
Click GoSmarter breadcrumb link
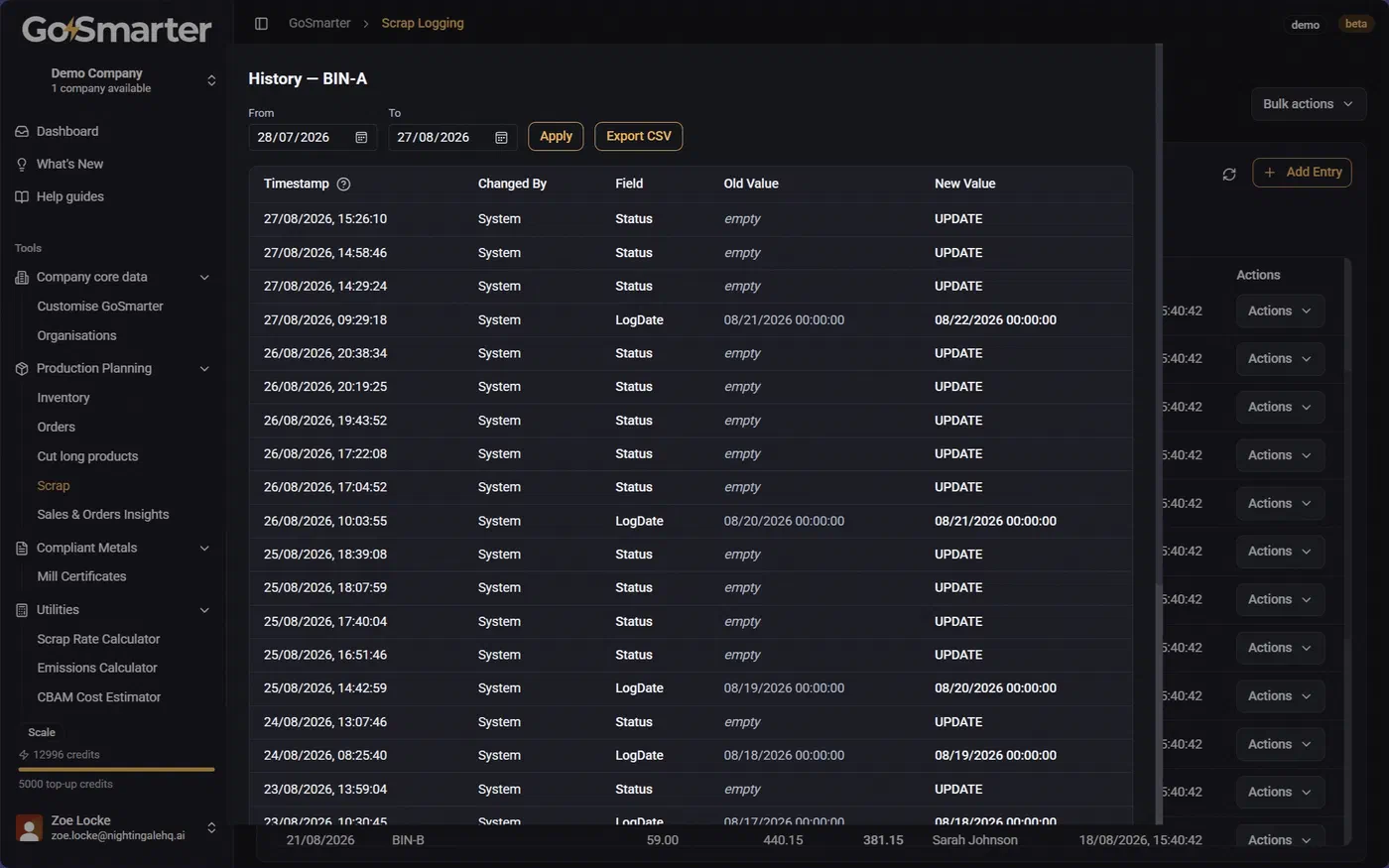tap(319, 23)
